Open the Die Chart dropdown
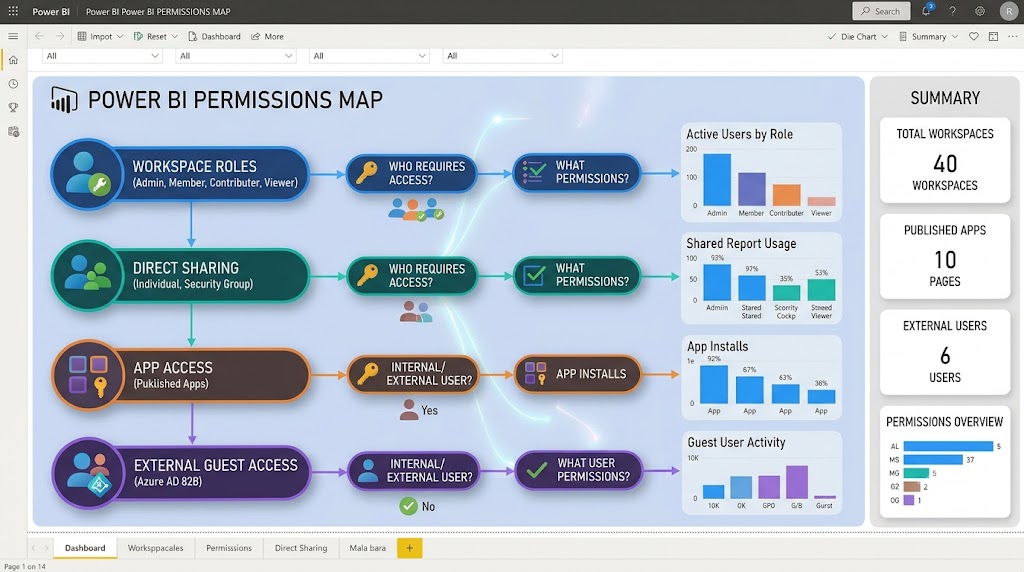The image size is (1024, 572). [857, 37]
